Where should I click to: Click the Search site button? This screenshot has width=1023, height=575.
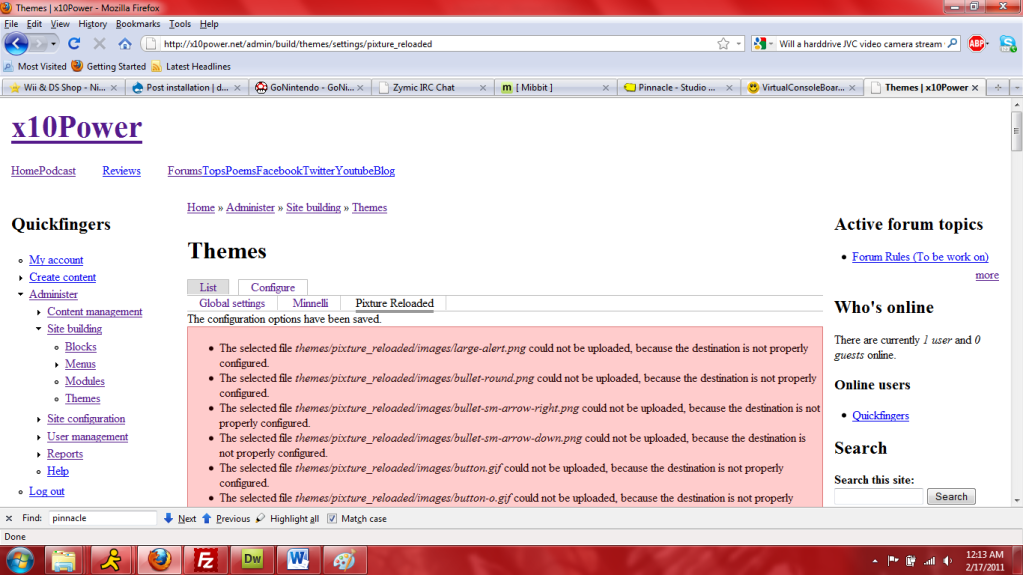coord(951,497)
